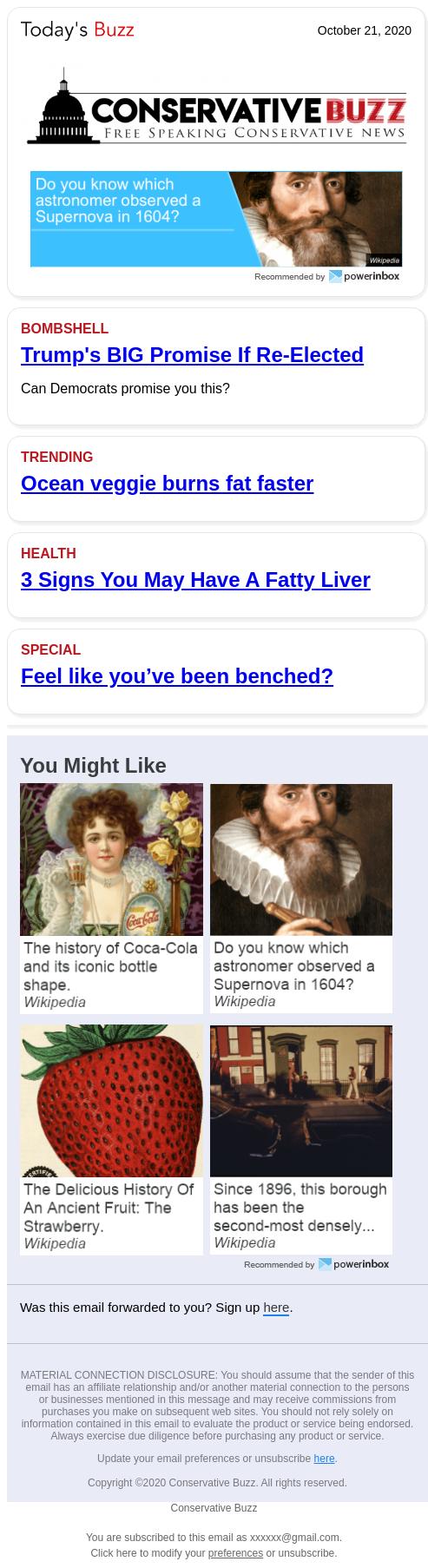Viewport: 428px width, 1568px height.
Task: Click the 'preferences' link at bottom
Action: pos(235,1553)
